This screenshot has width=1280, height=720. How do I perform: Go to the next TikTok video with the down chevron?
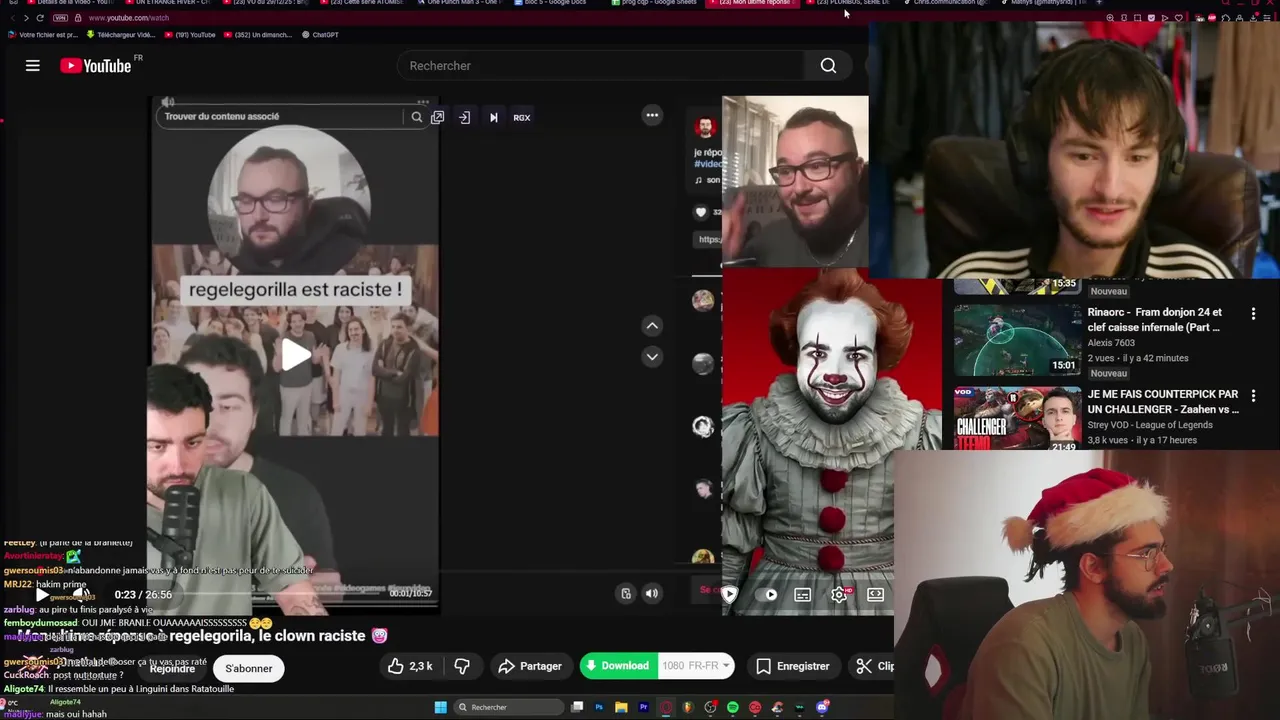click(x=652, y=357)
